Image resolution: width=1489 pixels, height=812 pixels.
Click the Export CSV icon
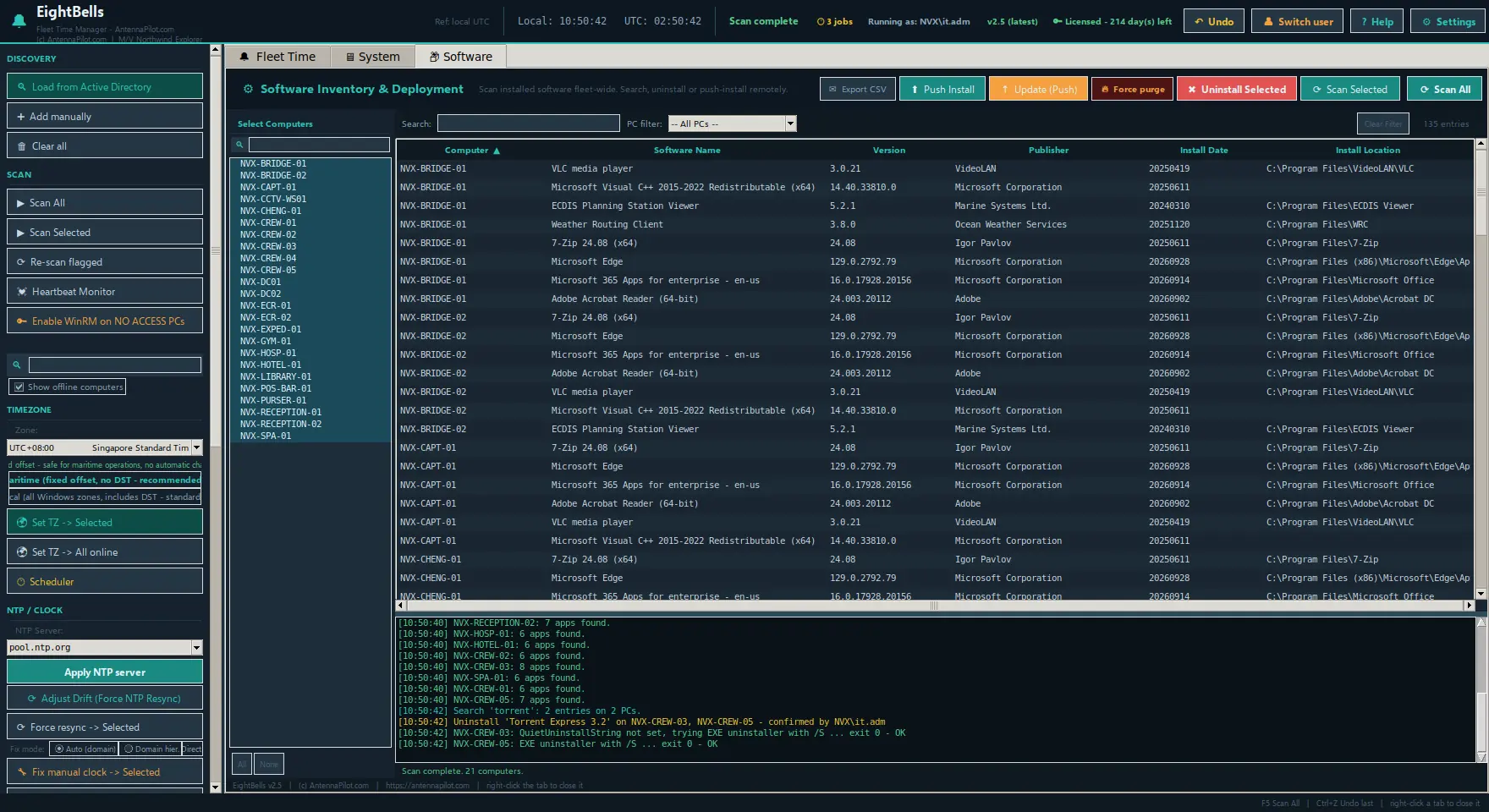tap(832, 90)
